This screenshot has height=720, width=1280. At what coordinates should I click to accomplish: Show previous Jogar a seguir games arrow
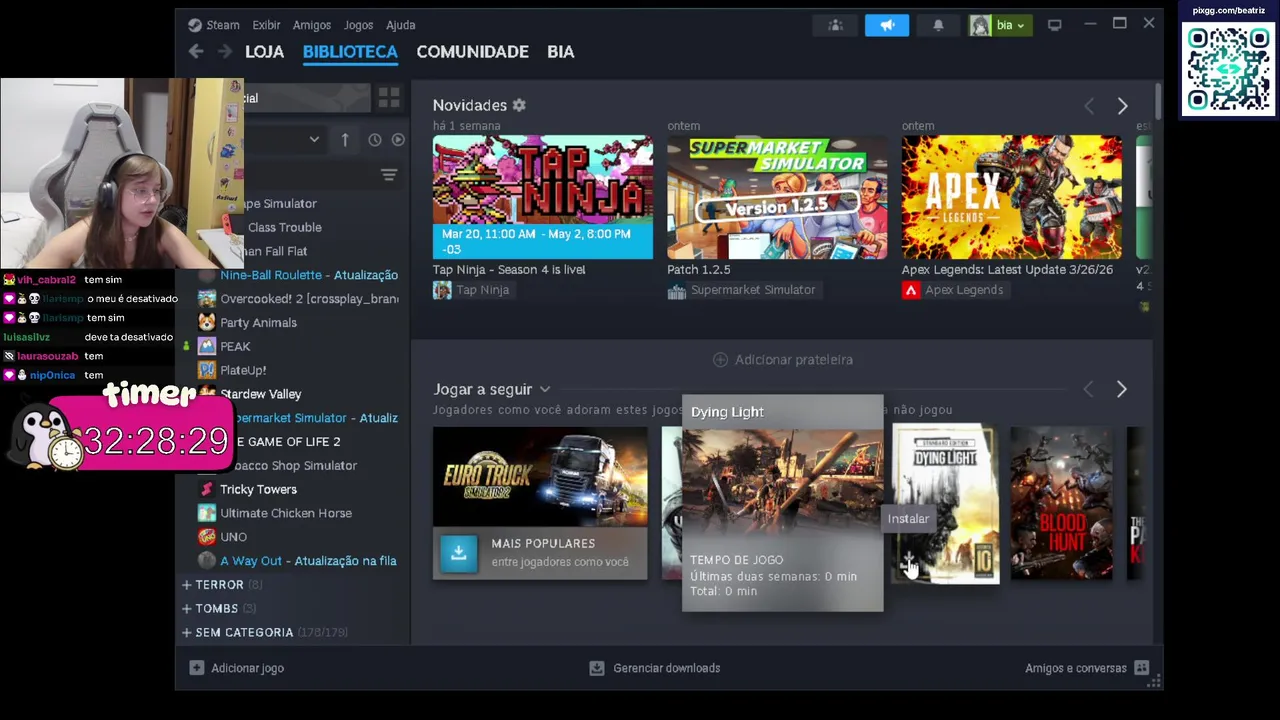point(1088,389)
